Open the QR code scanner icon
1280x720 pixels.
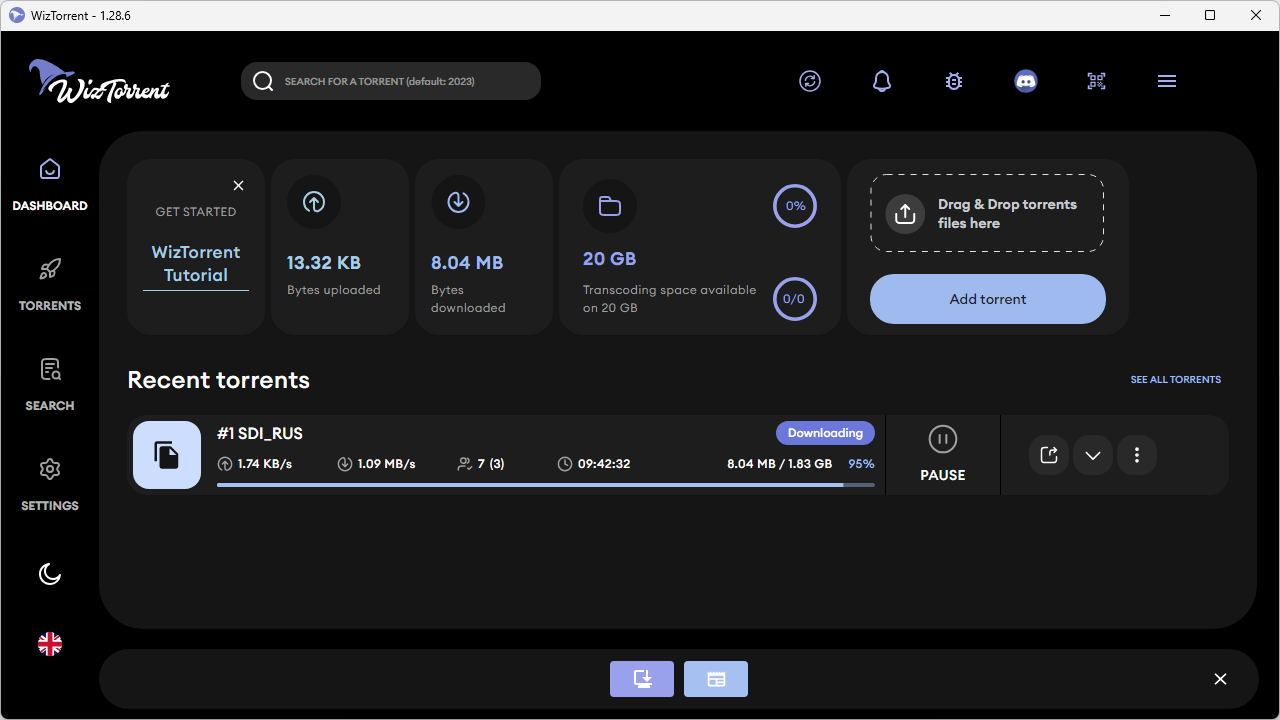pyautogui.click(x=1097, y=81)
